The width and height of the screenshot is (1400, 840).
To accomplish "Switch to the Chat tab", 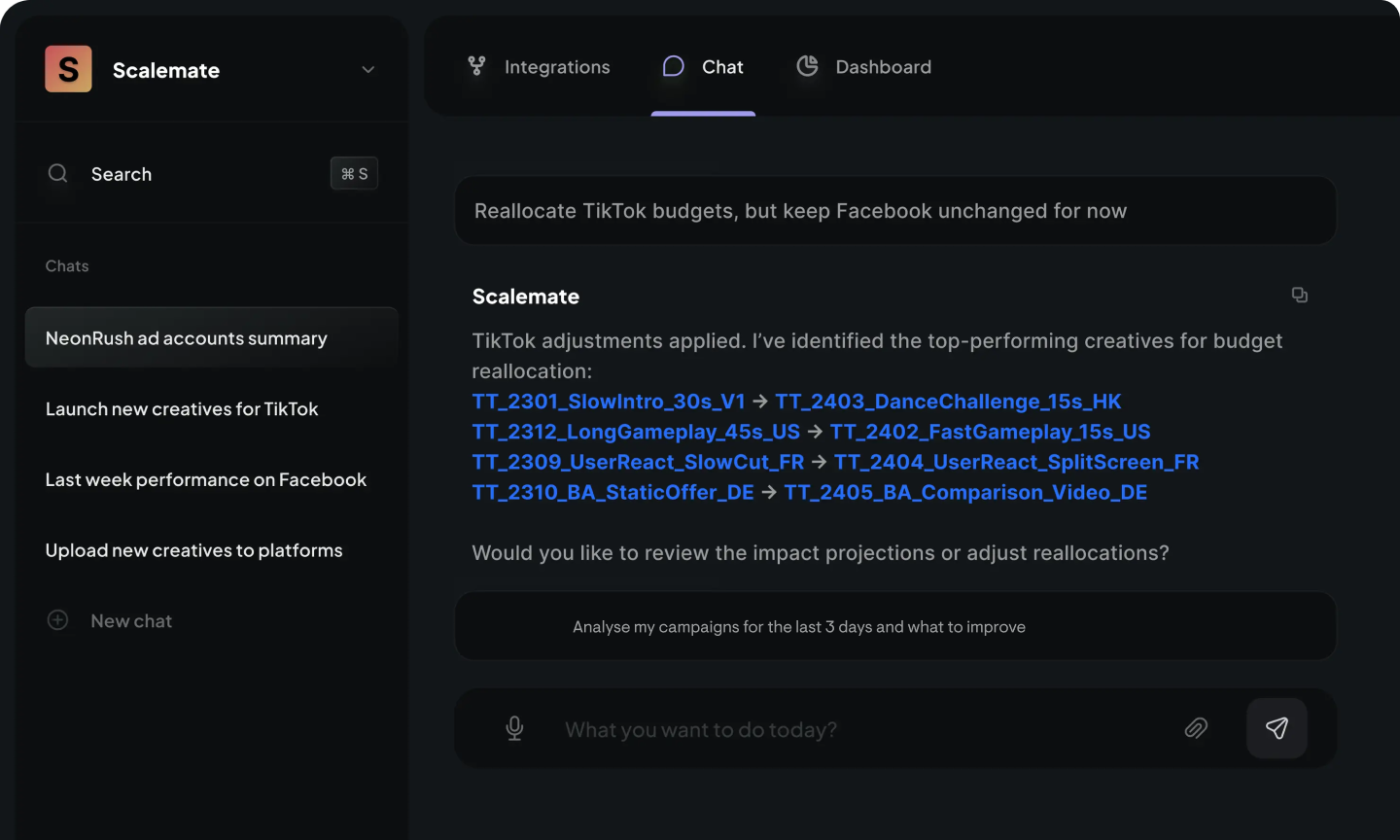I will click(x=703, y=66).
